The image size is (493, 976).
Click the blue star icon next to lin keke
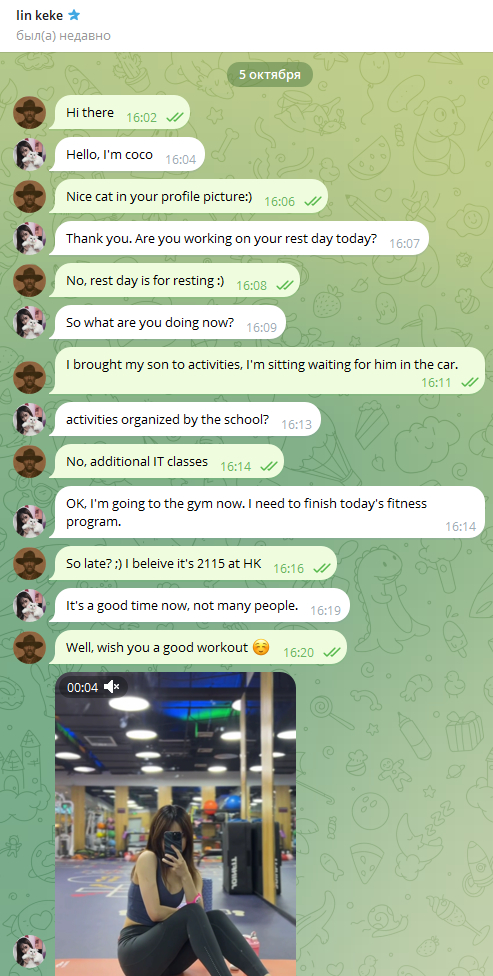[x=74, y=16]
